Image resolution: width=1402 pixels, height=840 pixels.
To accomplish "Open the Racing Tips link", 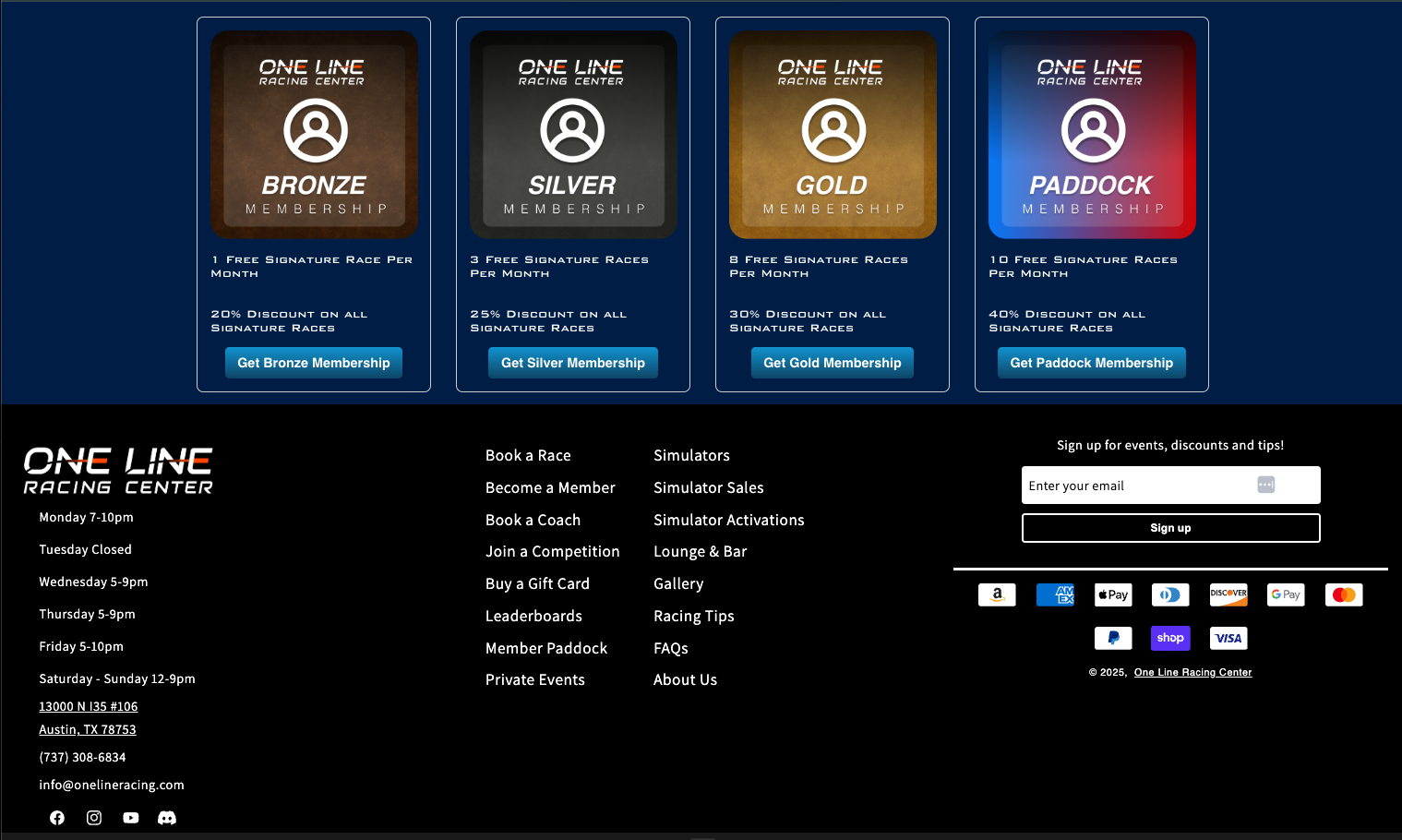I will coord(694,616).
